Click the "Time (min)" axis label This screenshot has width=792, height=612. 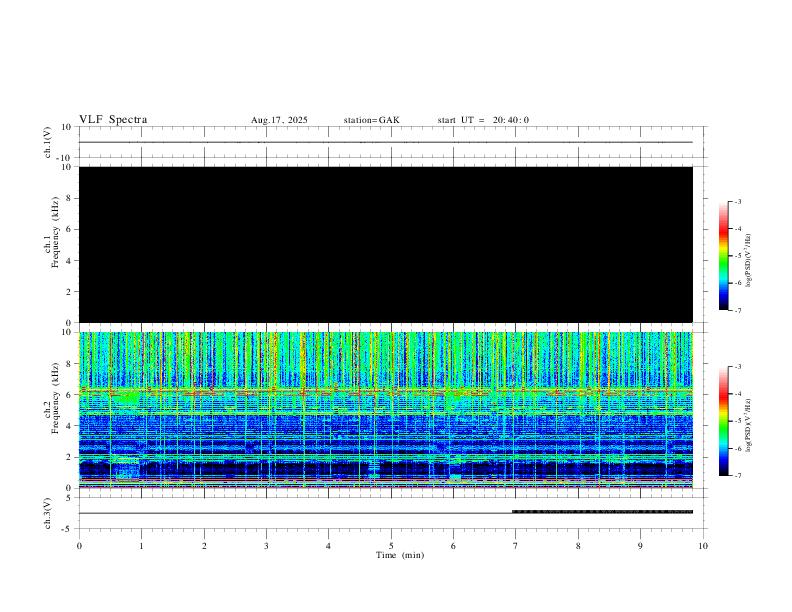pos(400,555)
